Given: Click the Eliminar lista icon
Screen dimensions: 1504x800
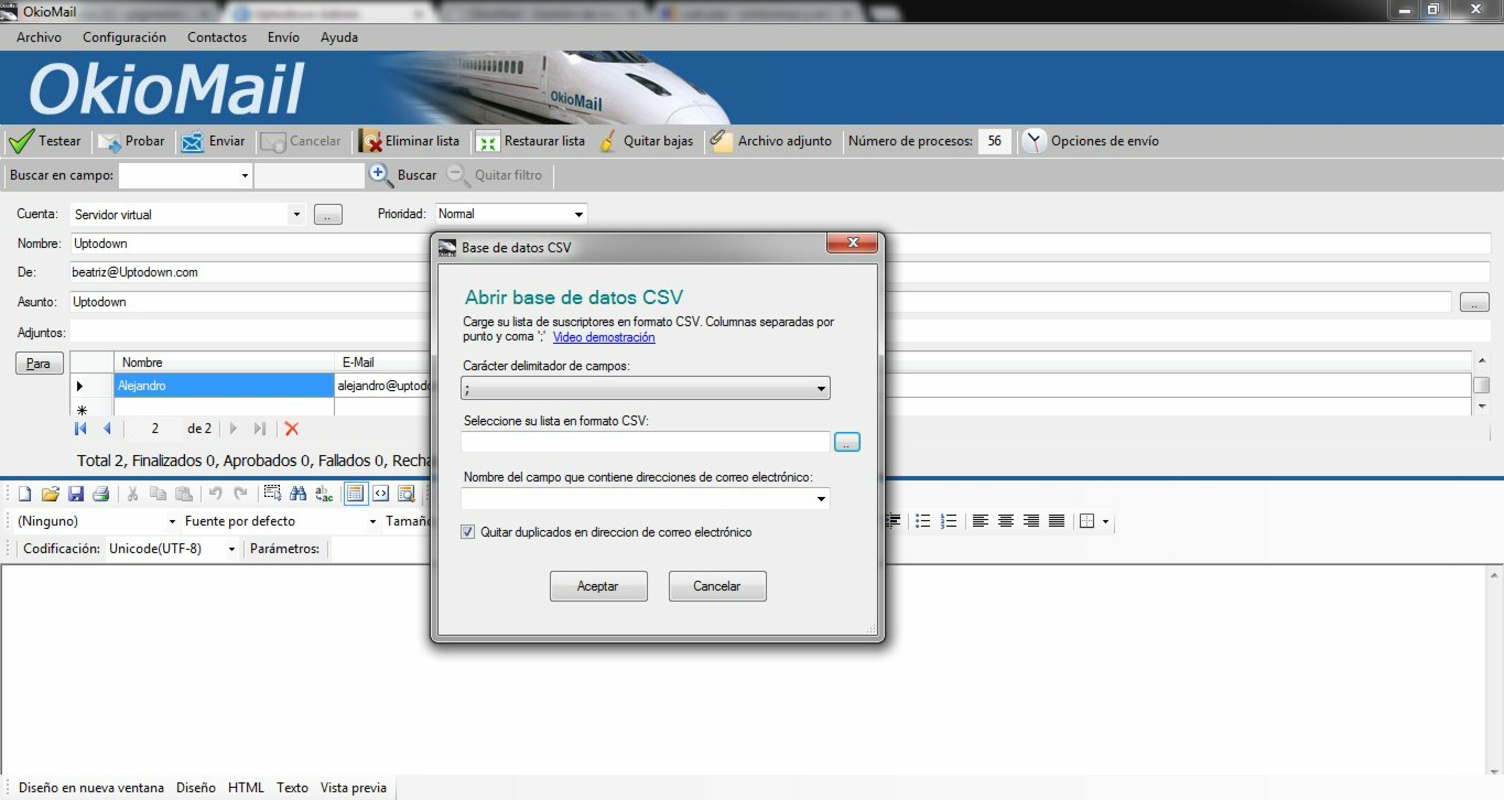Looking at the screenshot, I should pos(371,142).
